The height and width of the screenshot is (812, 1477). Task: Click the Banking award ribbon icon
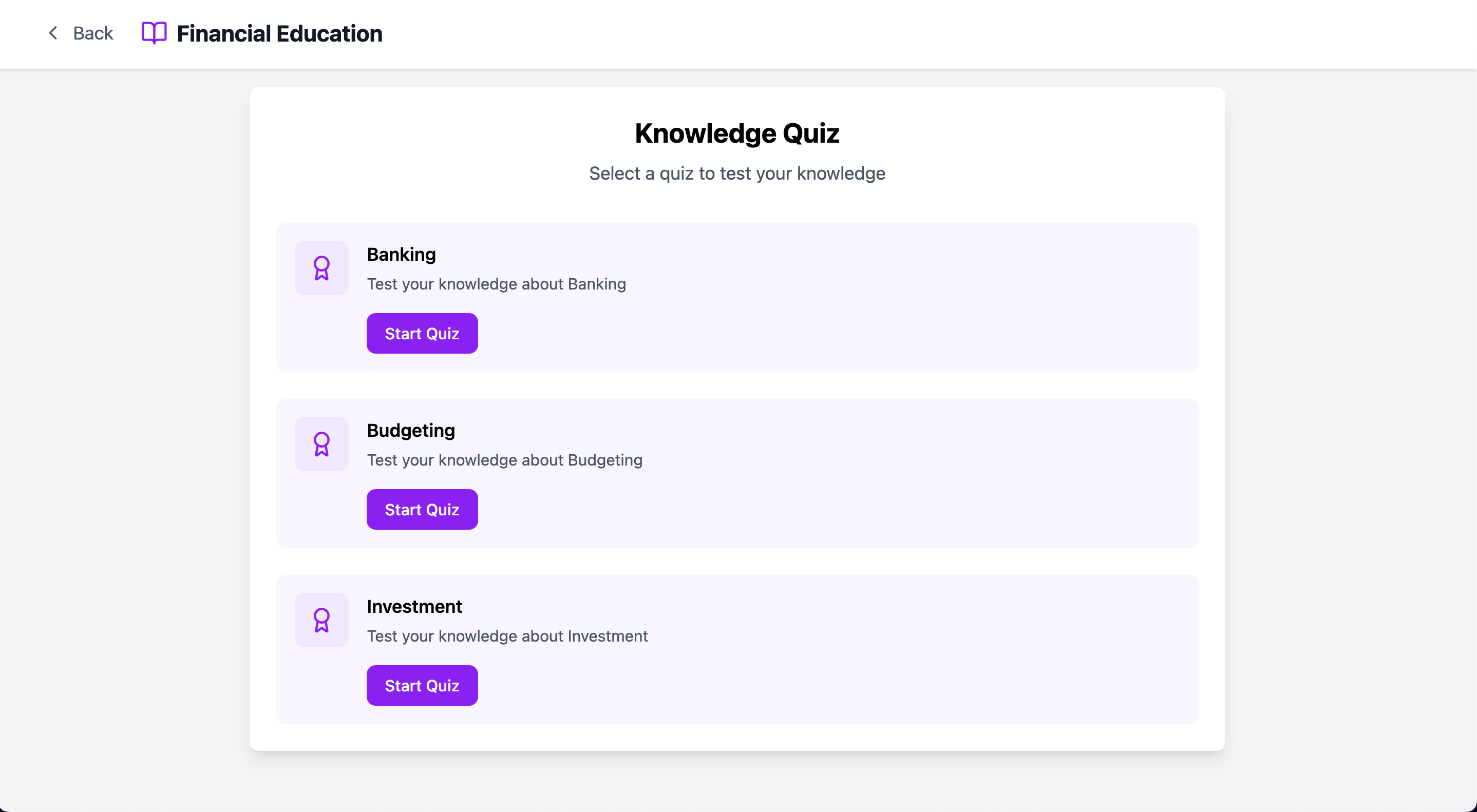(x=321, y=267)
